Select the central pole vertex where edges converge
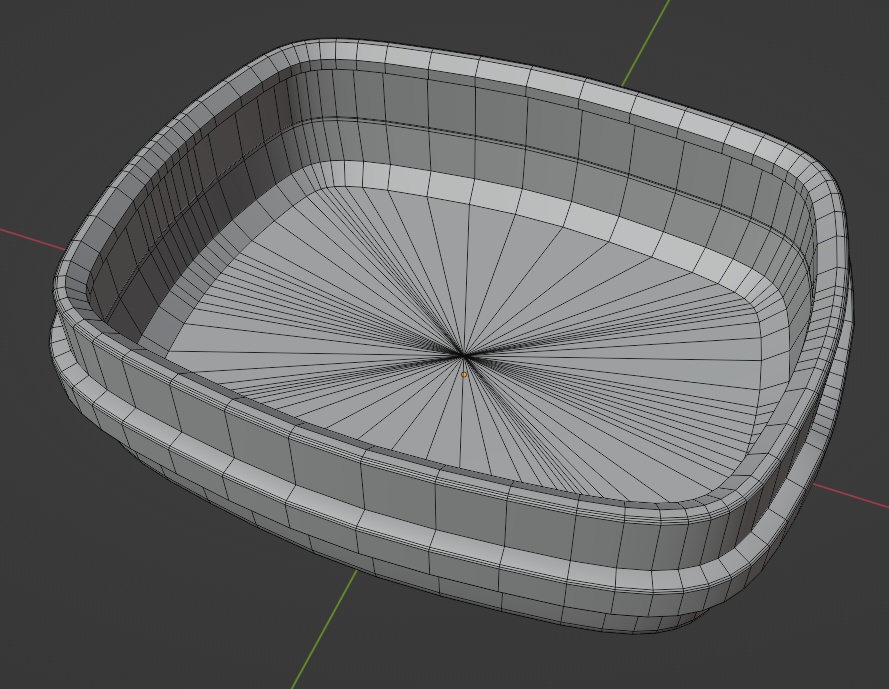The height and width of the screenshot is (689, 889). coord(464,356)
